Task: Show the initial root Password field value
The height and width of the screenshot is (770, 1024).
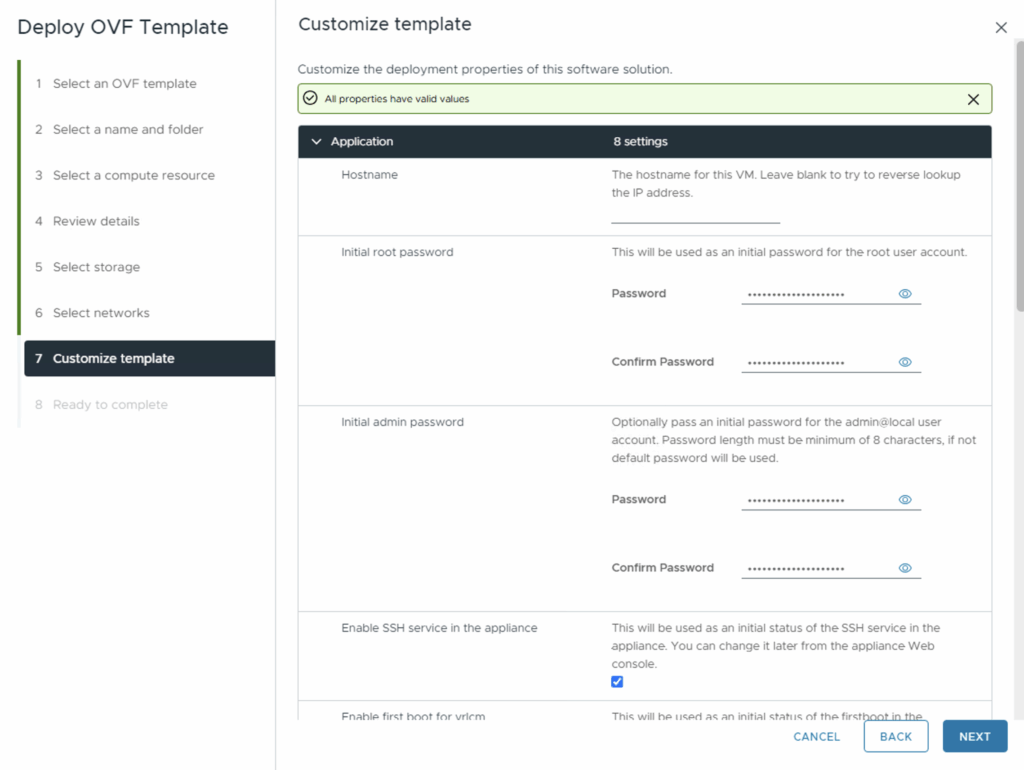Action: coord(905,294)
